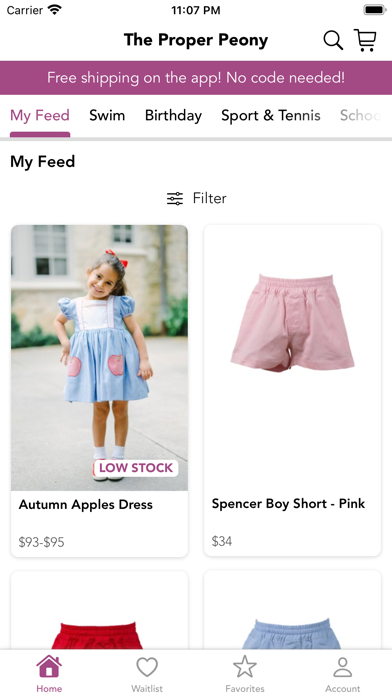This screenshot has height=696, width=392.
Task: Open the shopping cart icon
Action: [x=365, y=40]
